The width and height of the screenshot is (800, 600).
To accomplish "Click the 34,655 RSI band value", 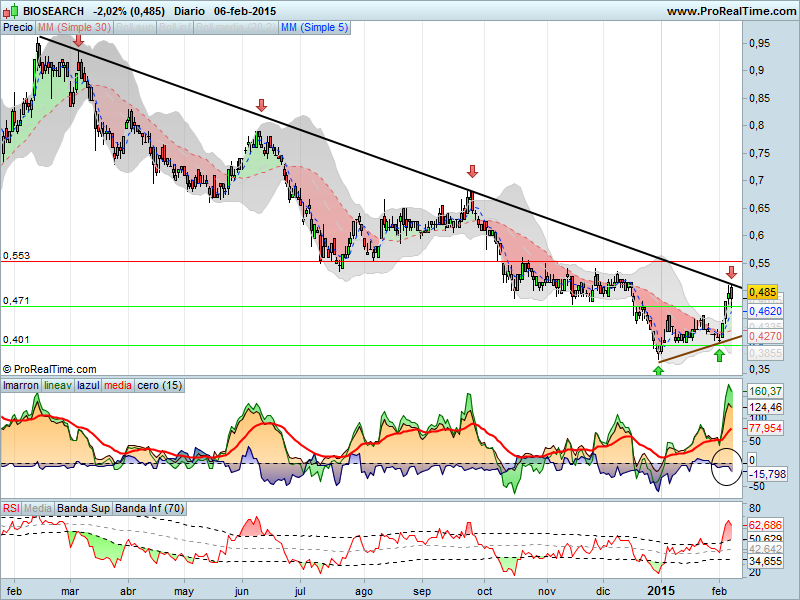I will tap(765, 561).
